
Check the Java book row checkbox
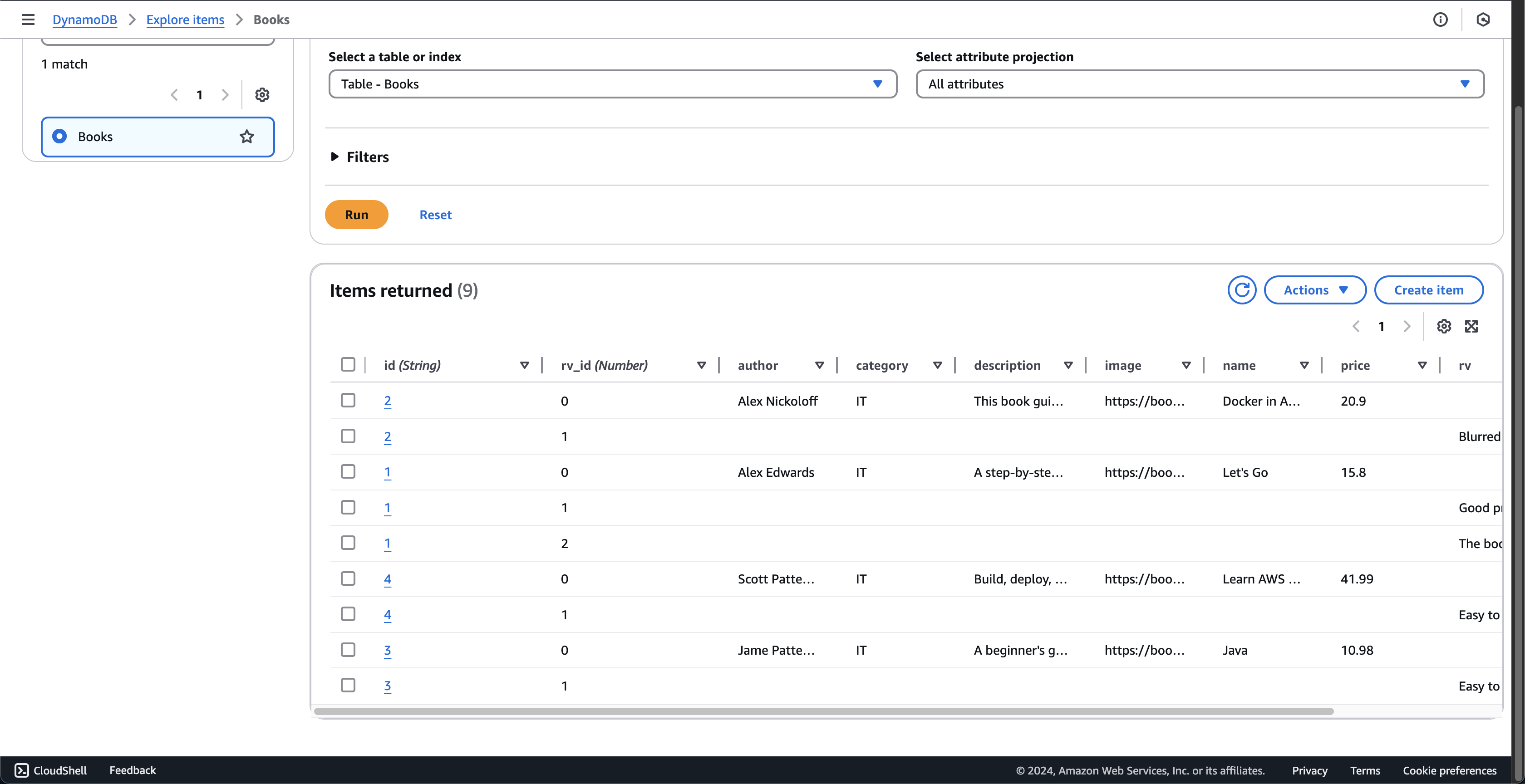348,650
